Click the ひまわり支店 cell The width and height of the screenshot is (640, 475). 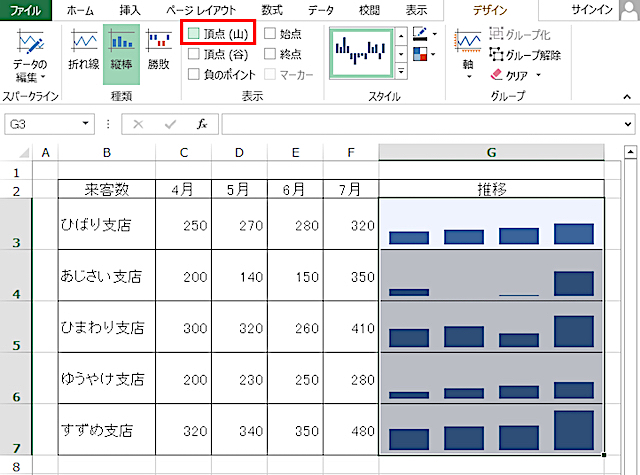pyautogui.click(x=107, y=327)
